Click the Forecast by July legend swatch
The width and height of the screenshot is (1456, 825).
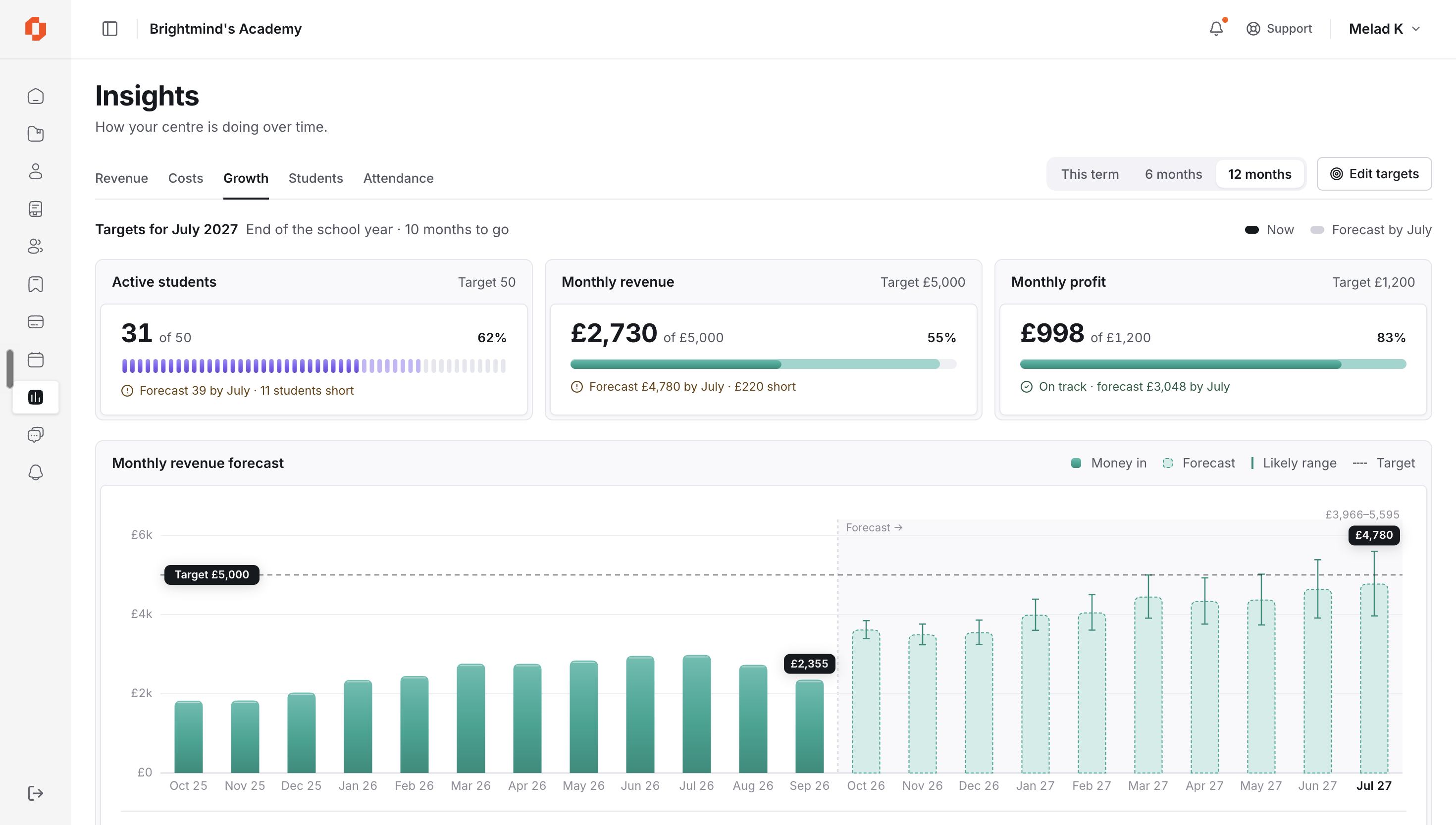(1317, 229)
